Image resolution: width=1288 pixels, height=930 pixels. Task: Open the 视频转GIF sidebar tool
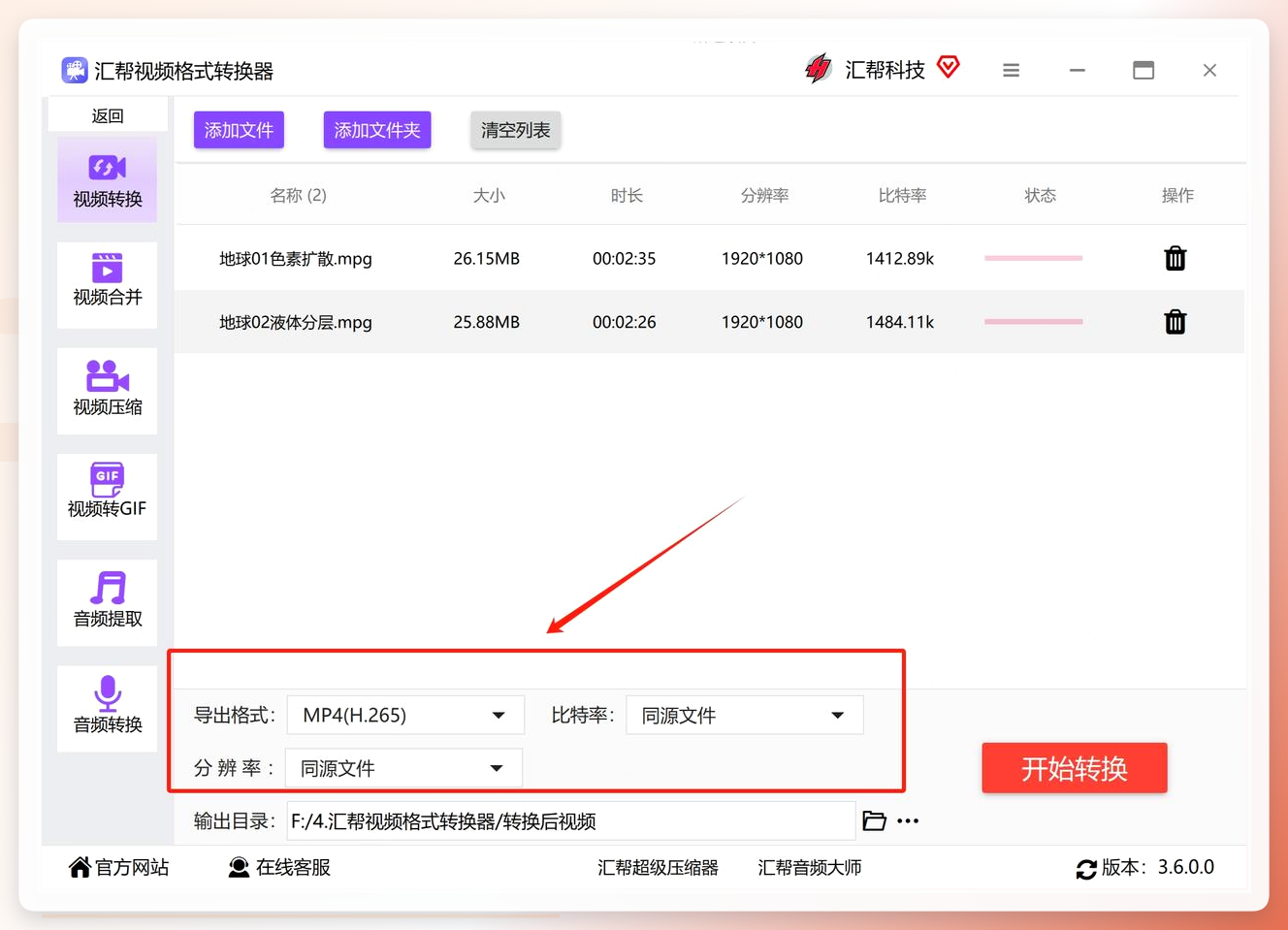pyautogui.click(x=108, y=497)
